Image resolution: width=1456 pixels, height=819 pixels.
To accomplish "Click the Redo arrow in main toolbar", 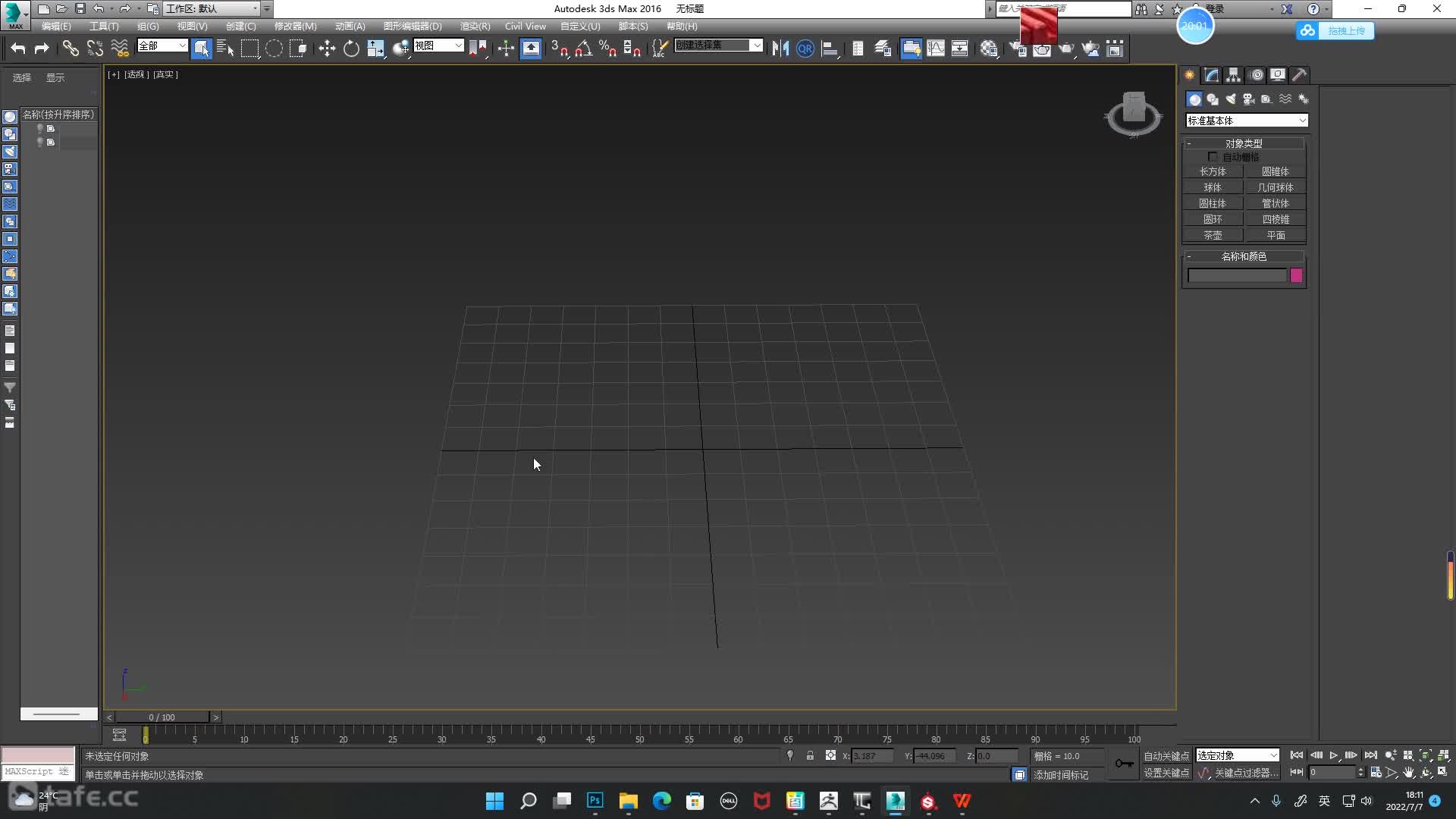I will [42, 49].
